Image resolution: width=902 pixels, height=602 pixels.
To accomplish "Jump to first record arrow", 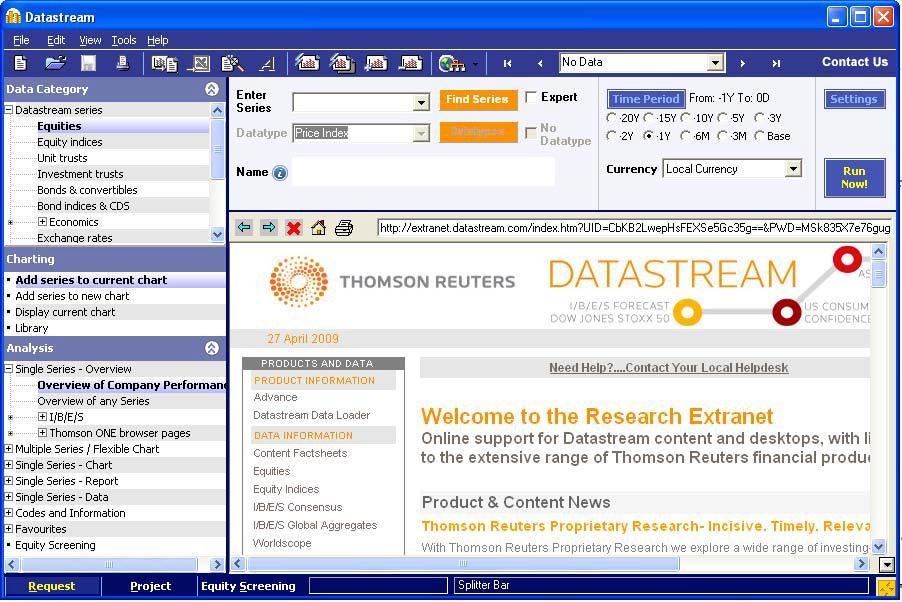I will tap(507, 63).
